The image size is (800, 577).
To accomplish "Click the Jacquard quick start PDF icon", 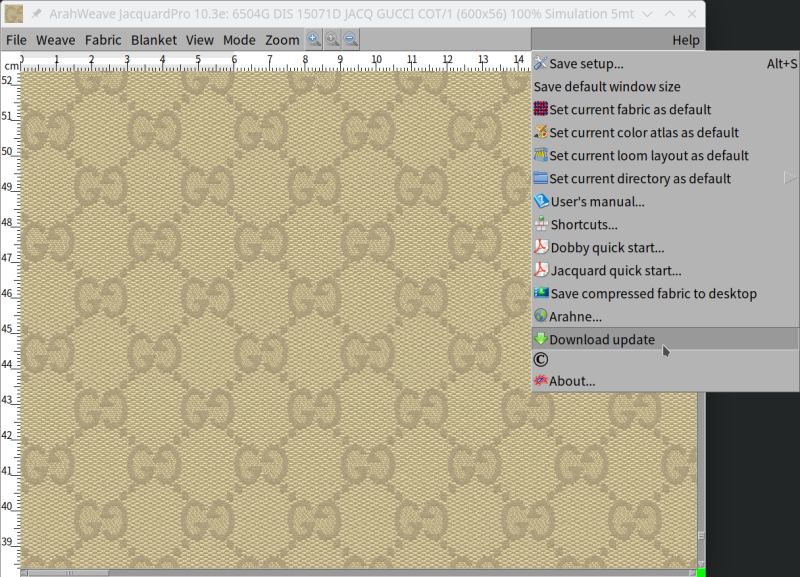I will tap(541, 270).
